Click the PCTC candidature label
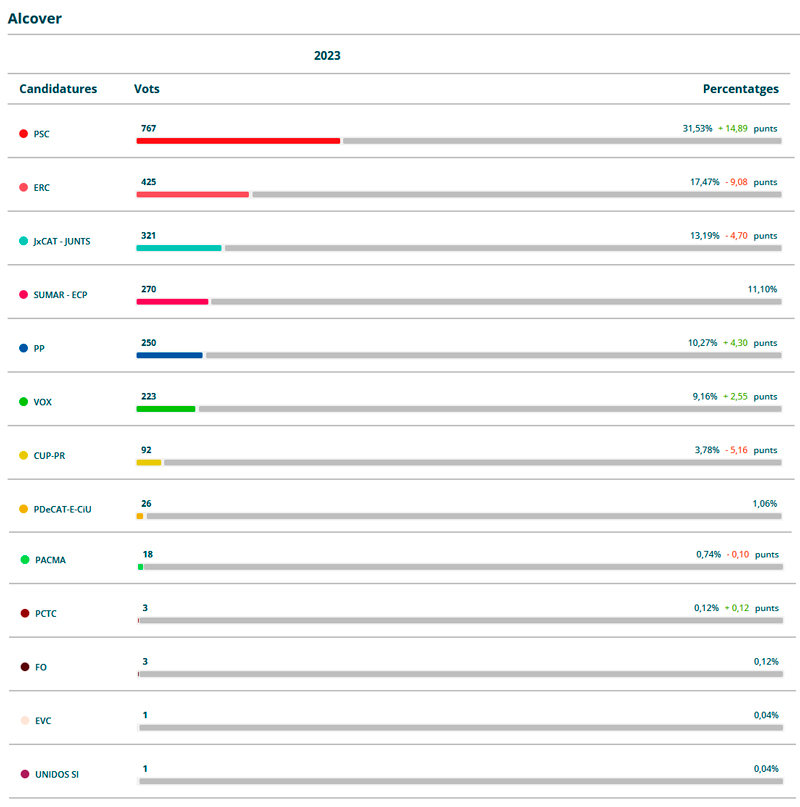Screen dimensions: 800x807 pos(45,613)
